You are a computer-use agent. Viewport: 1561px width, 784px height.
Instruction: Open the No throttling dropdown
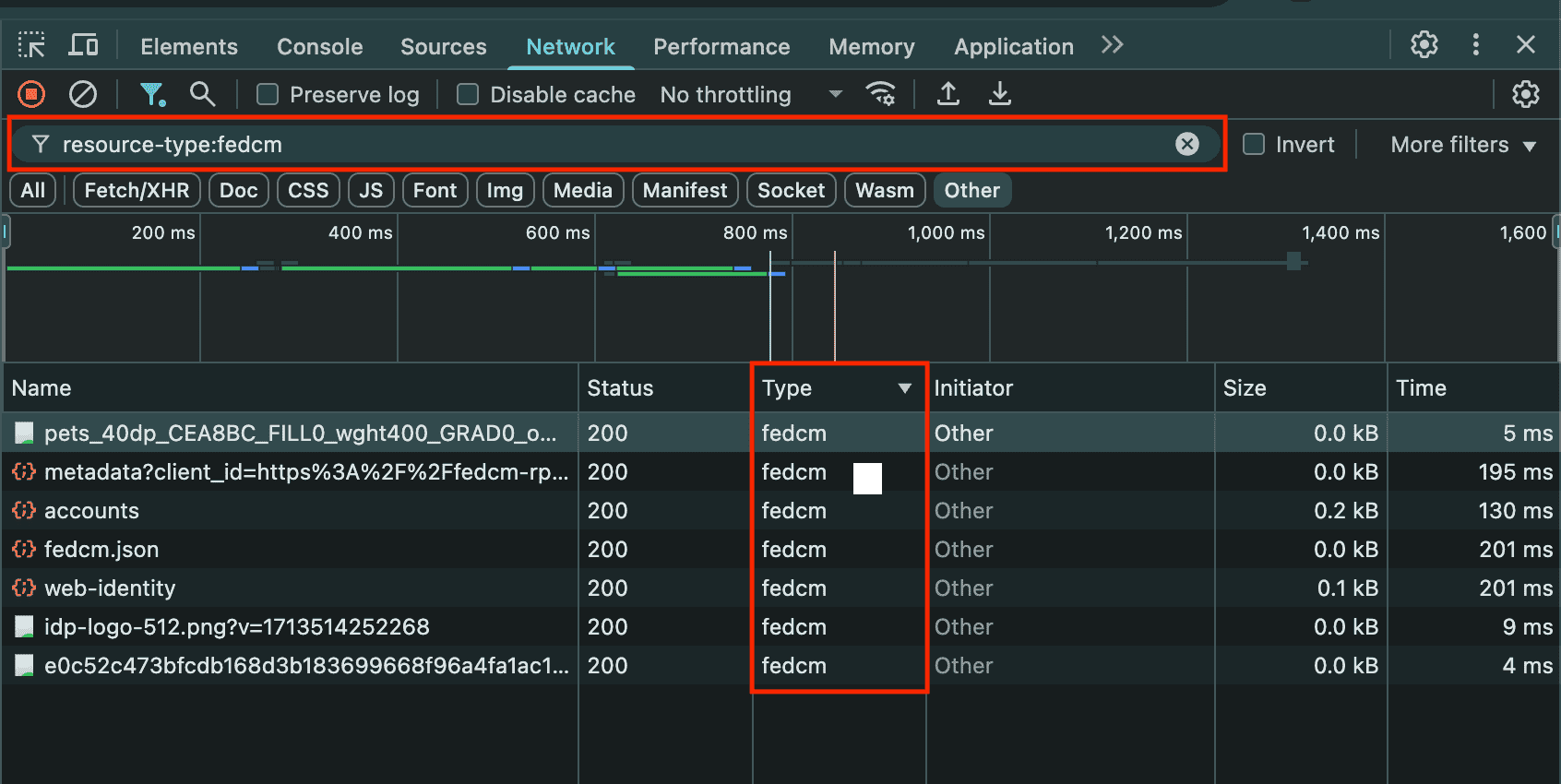(x=750, y=95)
